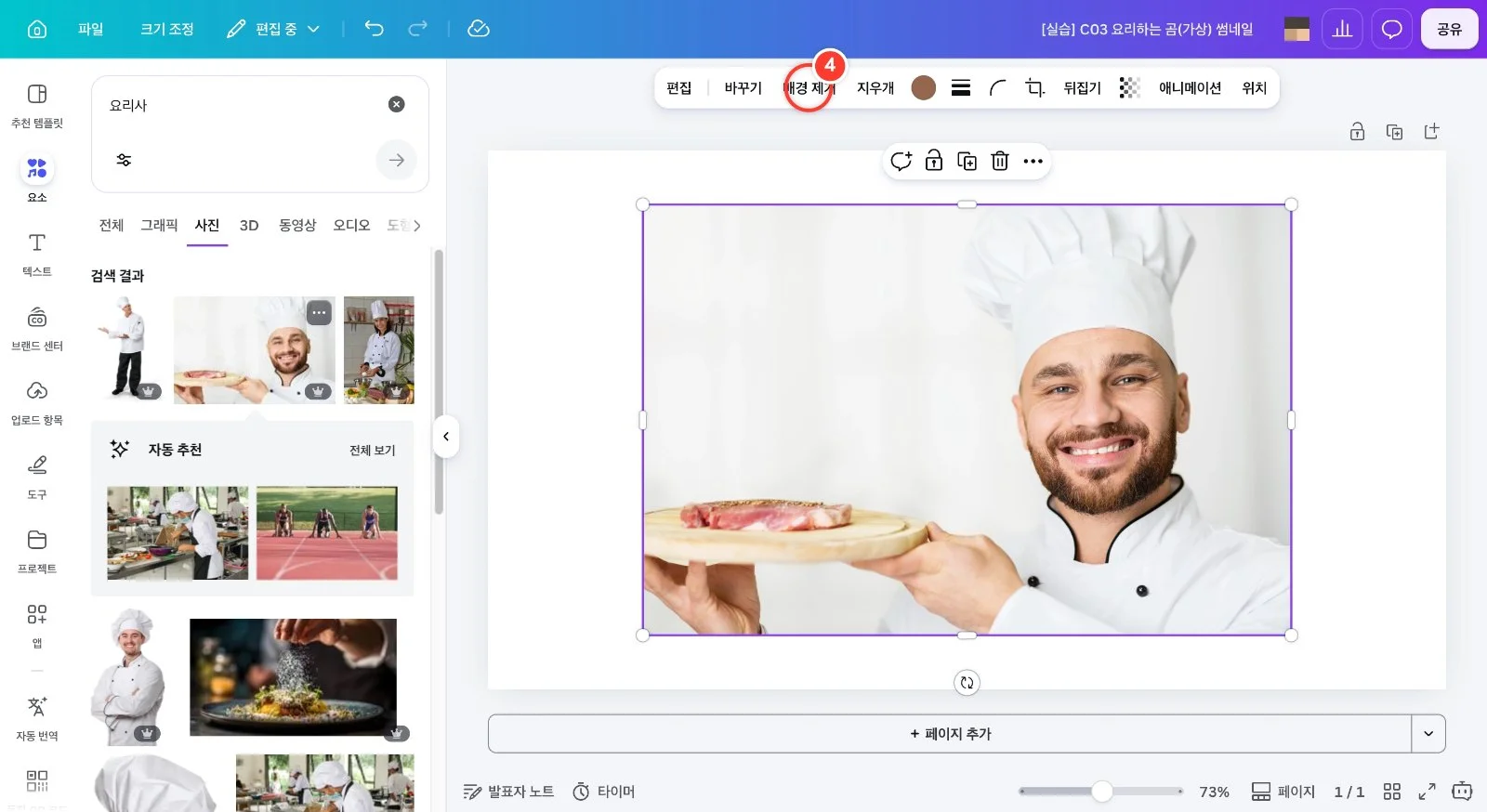This screenshot has width=1487, height=812.
Task: Open 앱 sidebar panel
Action: pyautogui.click(x=37, y=625)
